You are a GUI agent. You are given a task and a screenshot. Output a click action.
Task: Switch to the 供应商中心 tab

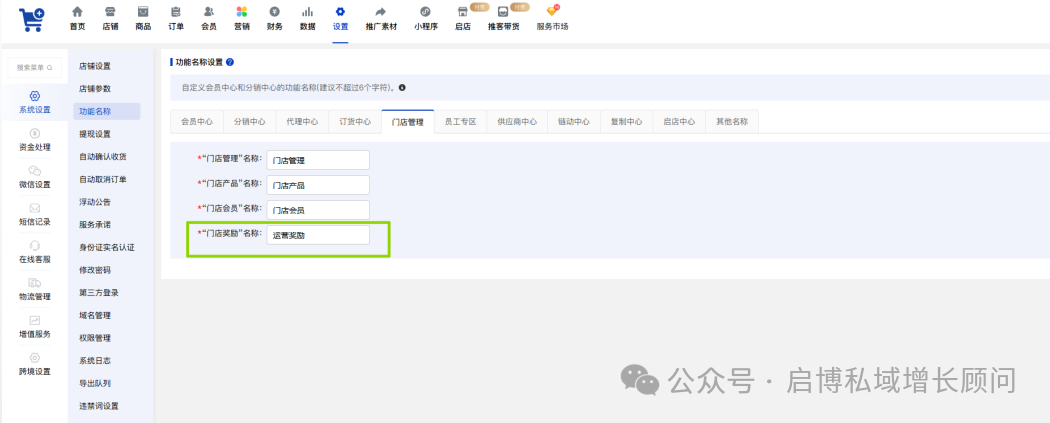coord(517,122)
